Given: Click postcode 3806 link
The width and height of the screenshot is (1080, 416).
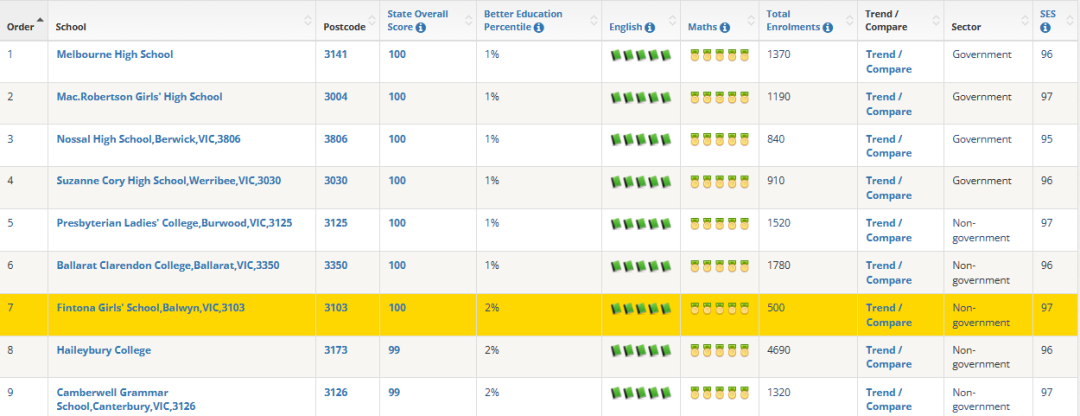Looking at the screenshot, I should pyautogui.click(x=335, y=139).
